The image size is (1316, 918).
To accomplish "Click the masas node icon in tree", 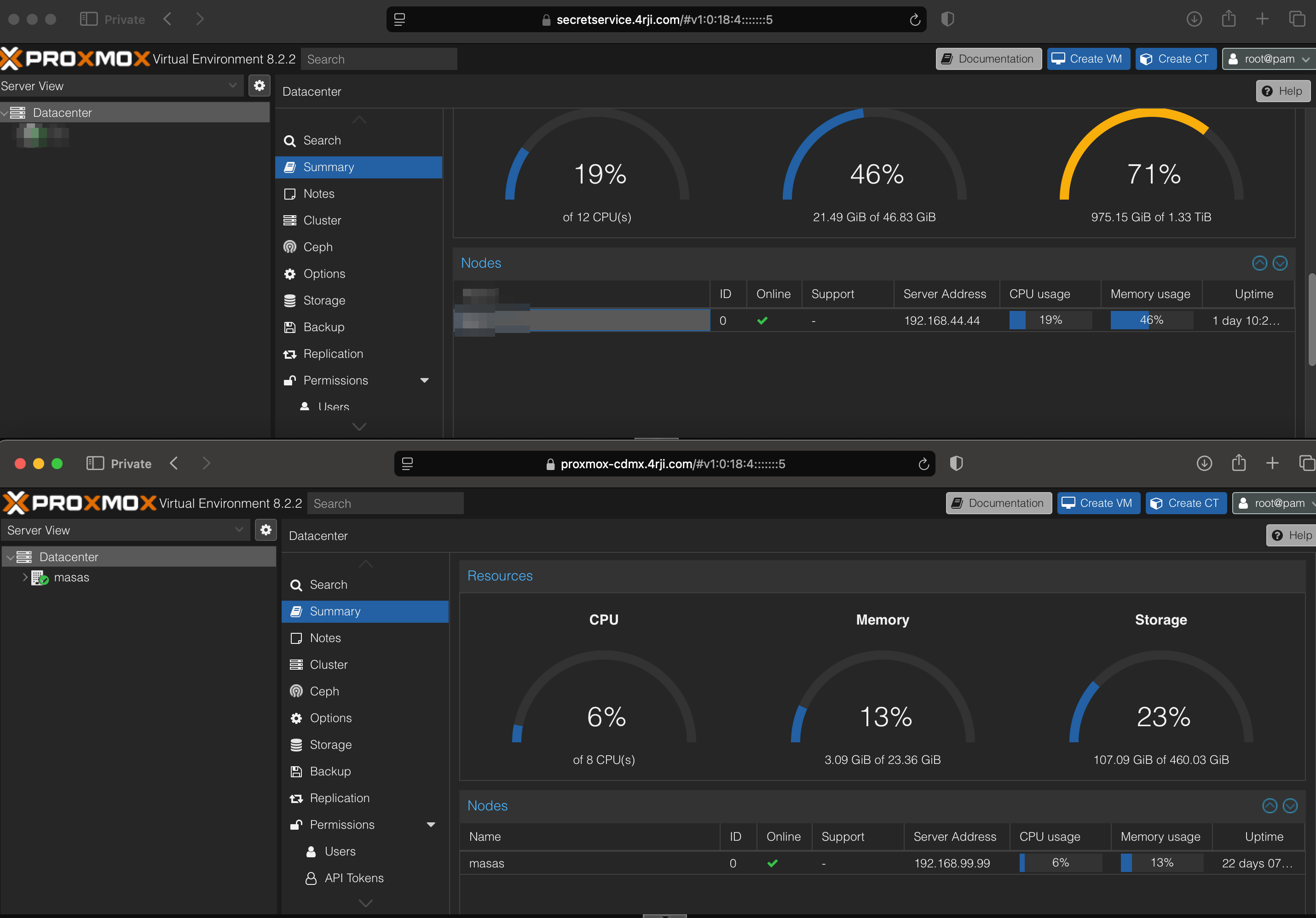I will pos(40,578).
